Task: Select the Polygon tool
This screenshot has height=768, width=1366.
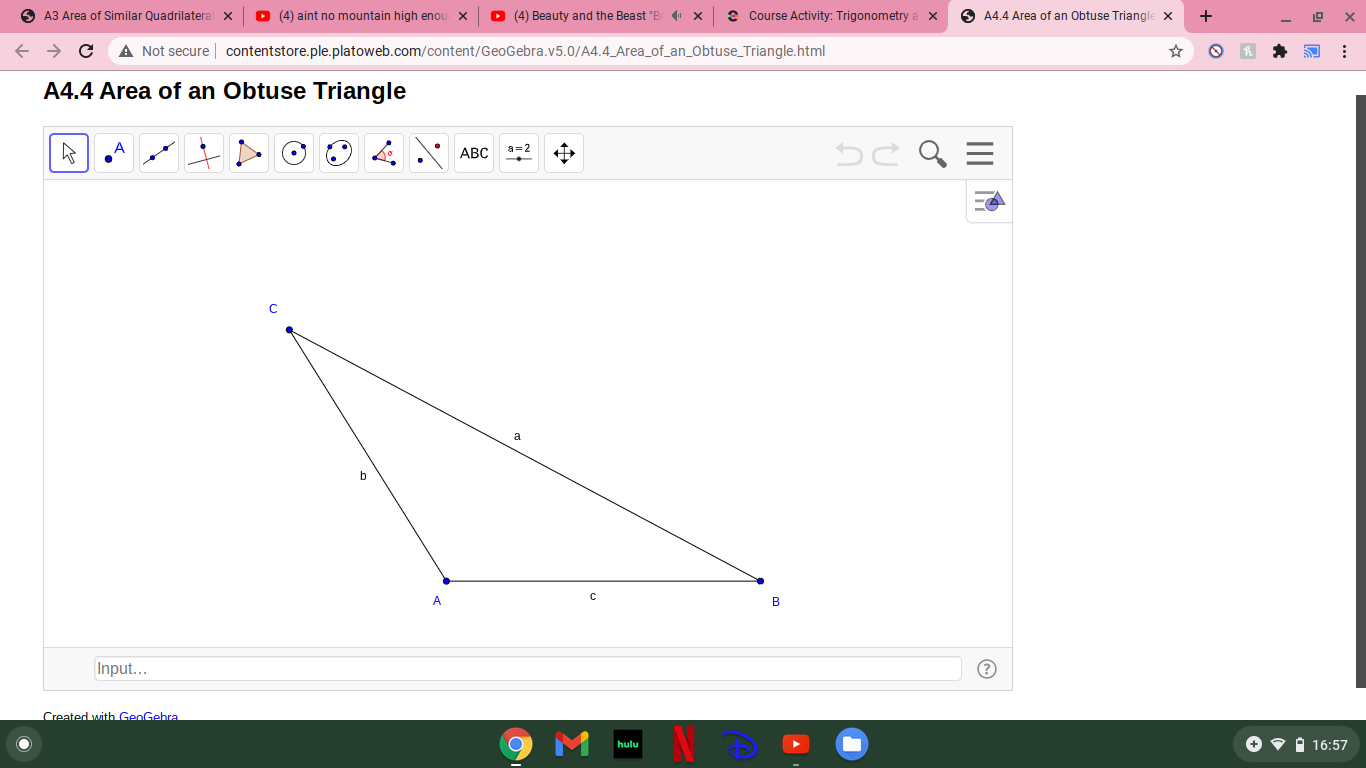Action: click(248, 152)
